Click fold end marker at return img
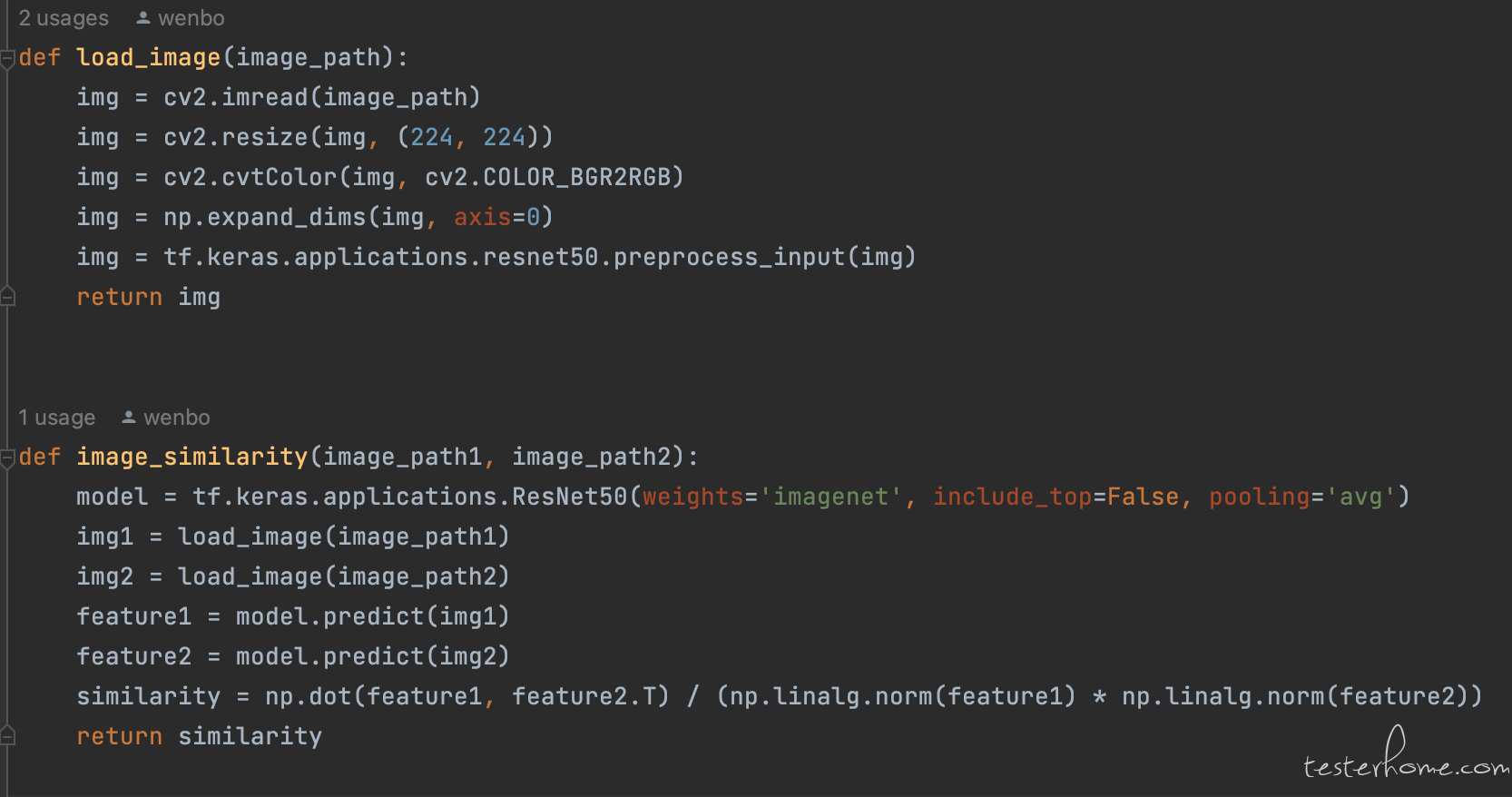The height and width of the screenshot is (797, 1512). click(x=7, y=296)
